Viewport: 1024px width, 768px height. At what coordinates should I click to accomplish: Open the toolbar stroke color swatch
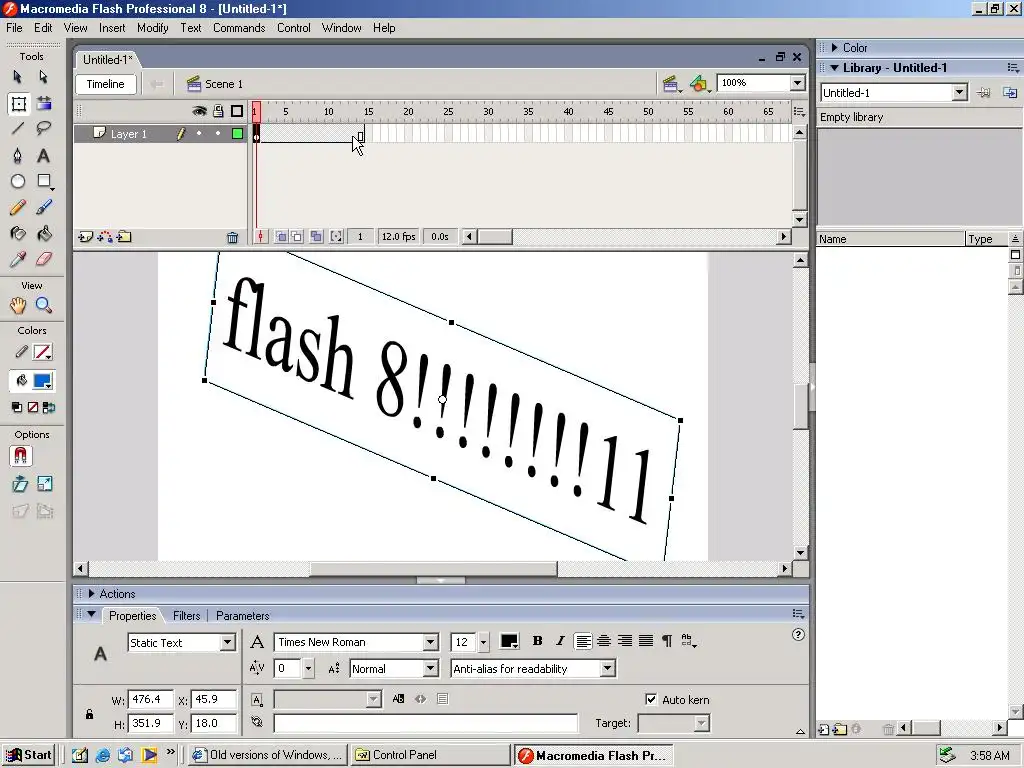(43, 353)
